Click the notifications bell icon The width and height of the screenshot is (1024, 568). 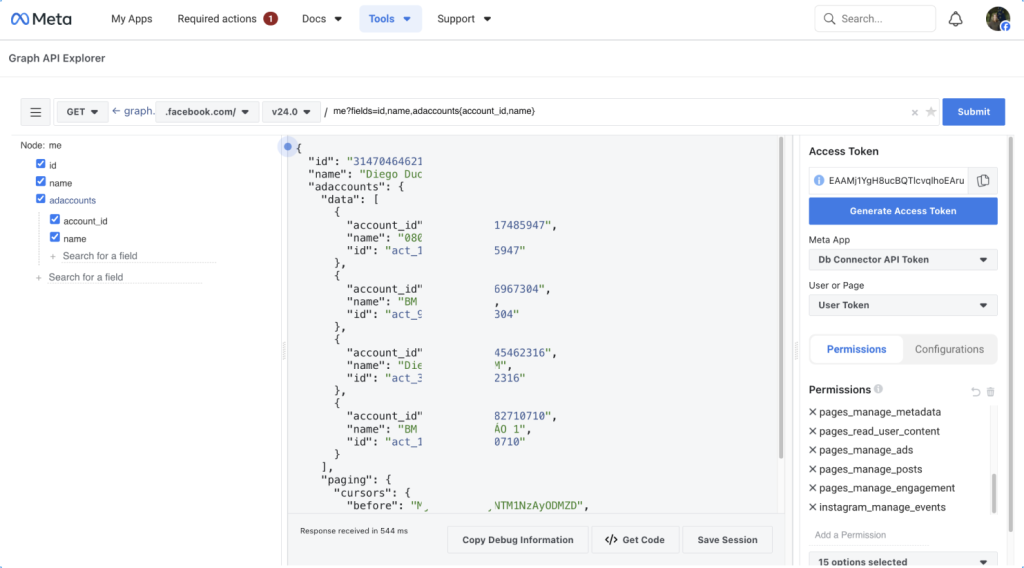(x=955, y=19)
